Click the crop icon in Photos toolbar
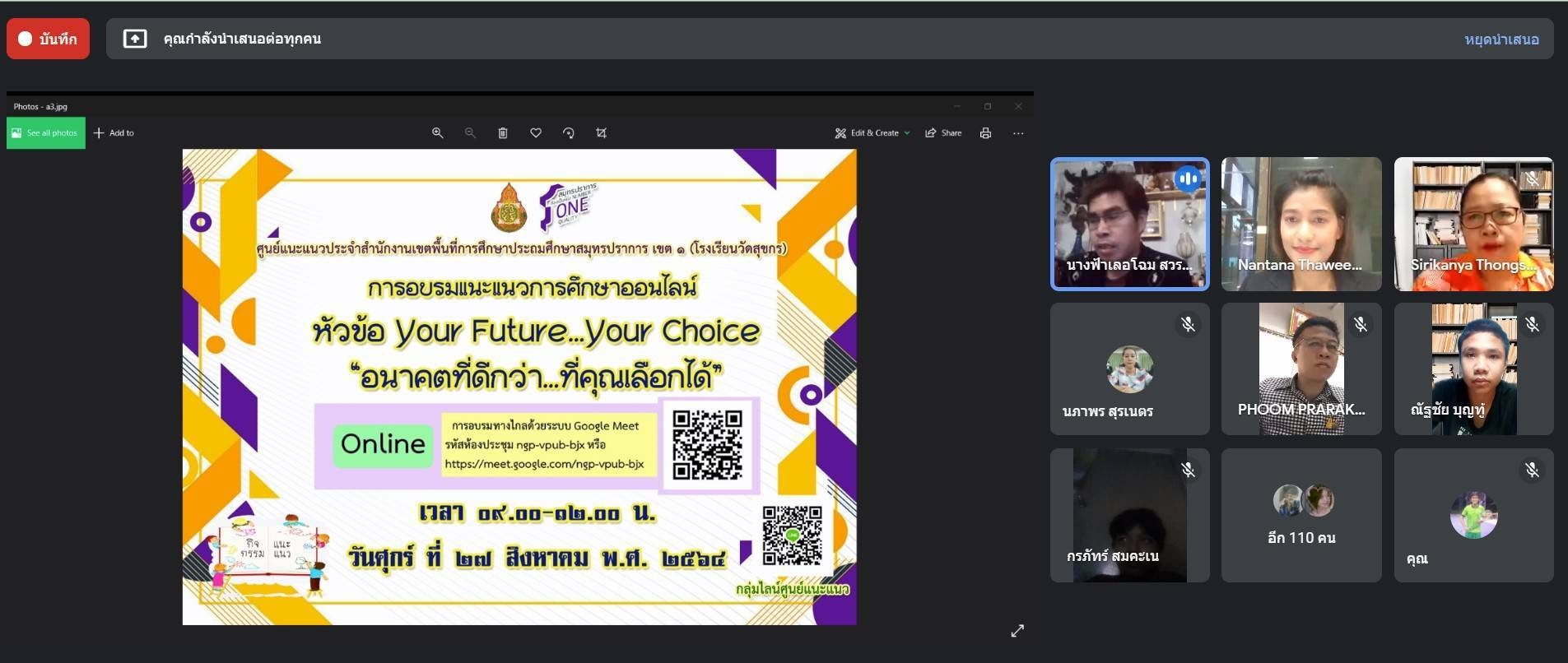Viewport: 1568px width, 663px height. 602,133
